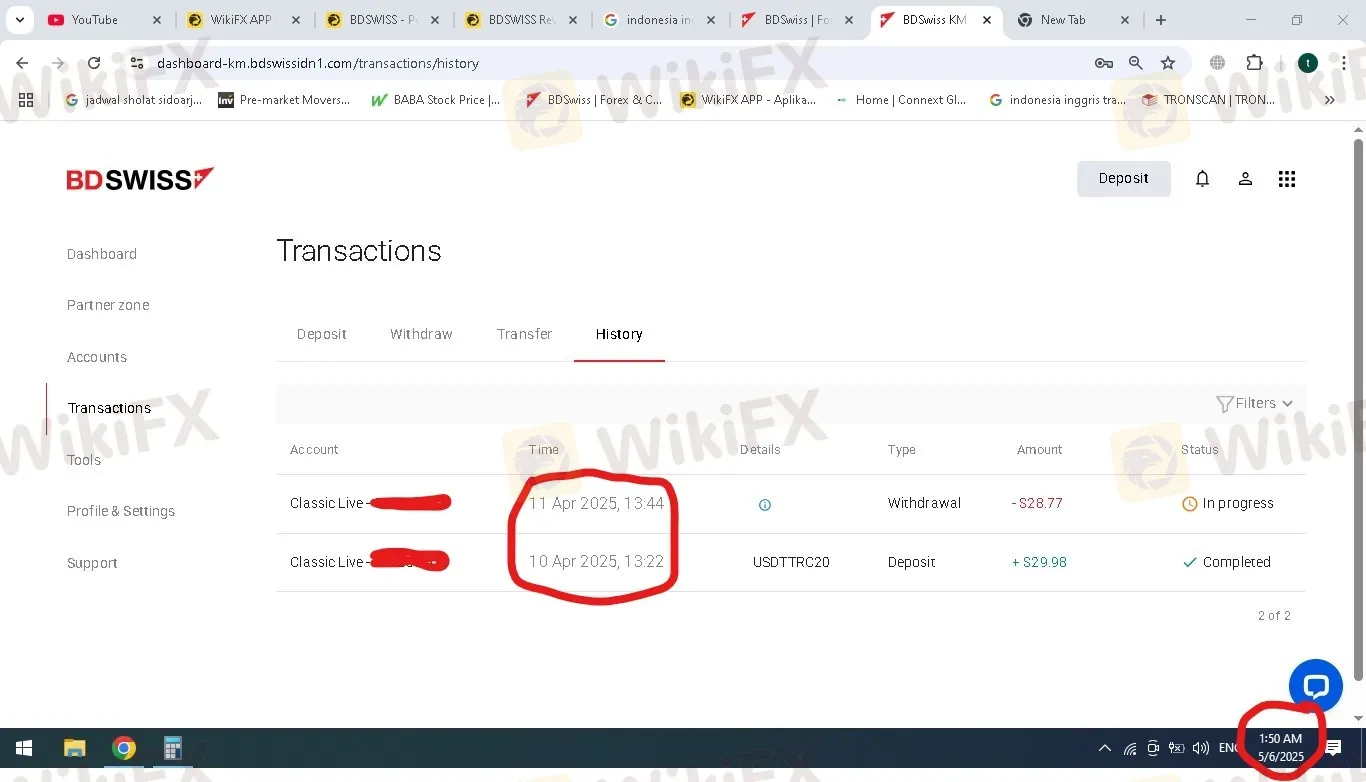Viewport: 1366px width, 782px height.
Task: Open Profile & Settings in sidebar
Action: (121, 511)
